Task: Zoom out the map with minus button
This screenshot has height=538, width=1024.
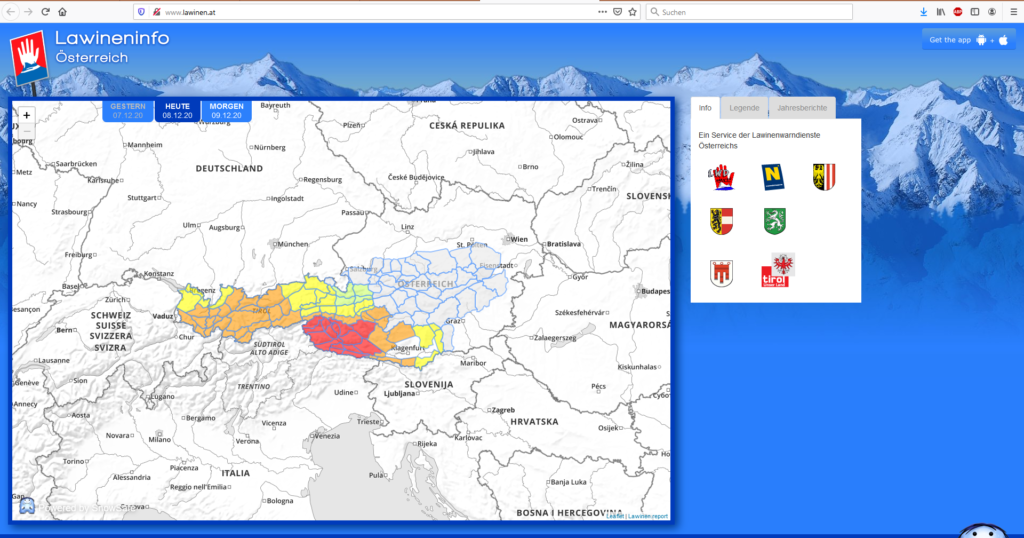Action: pyautogui.click(x=26, y=131)
